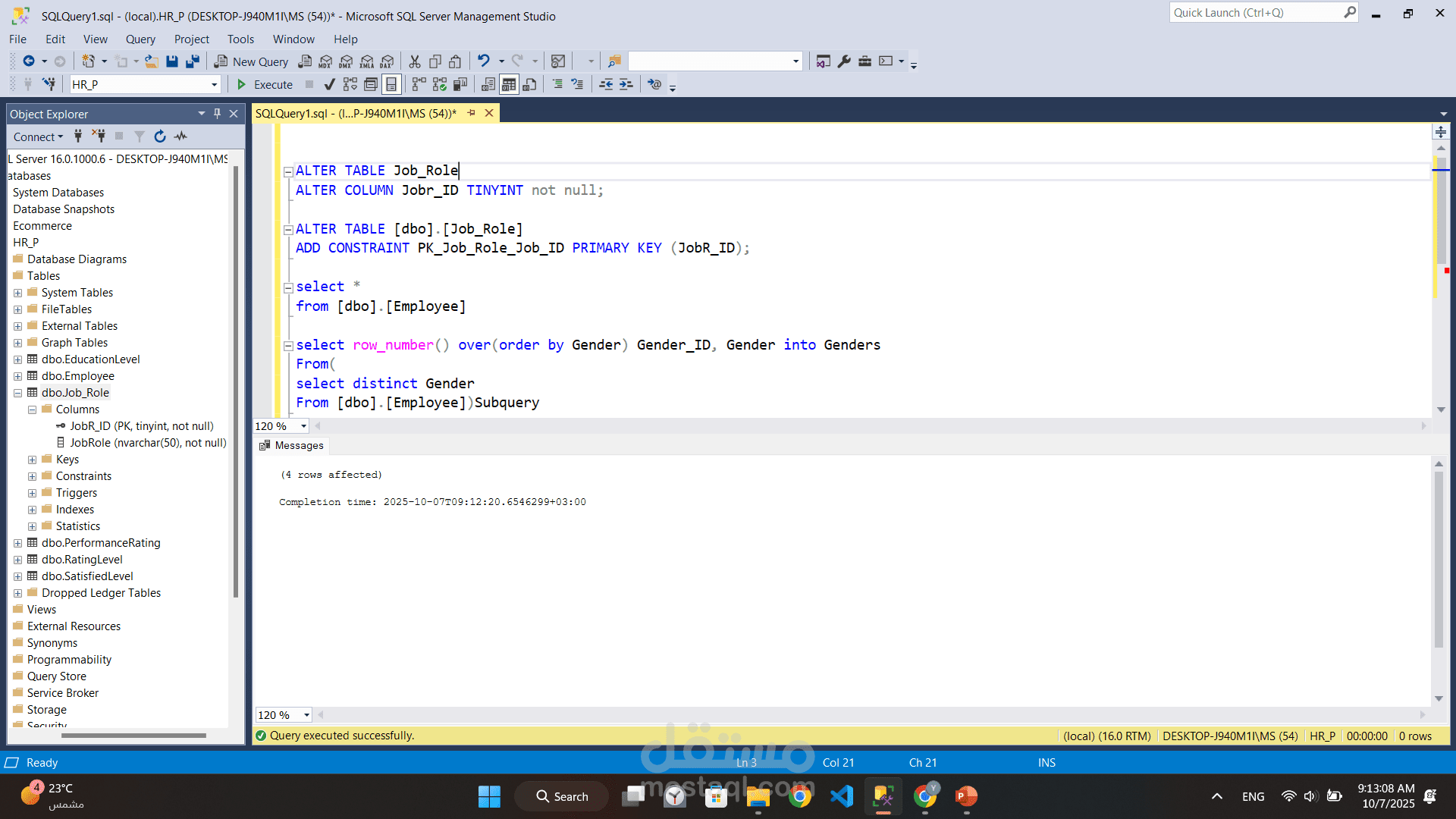Click Object Explorer horizontal scrollbar
Viewport: 1456px width, 819px height.
pos(133,735)
